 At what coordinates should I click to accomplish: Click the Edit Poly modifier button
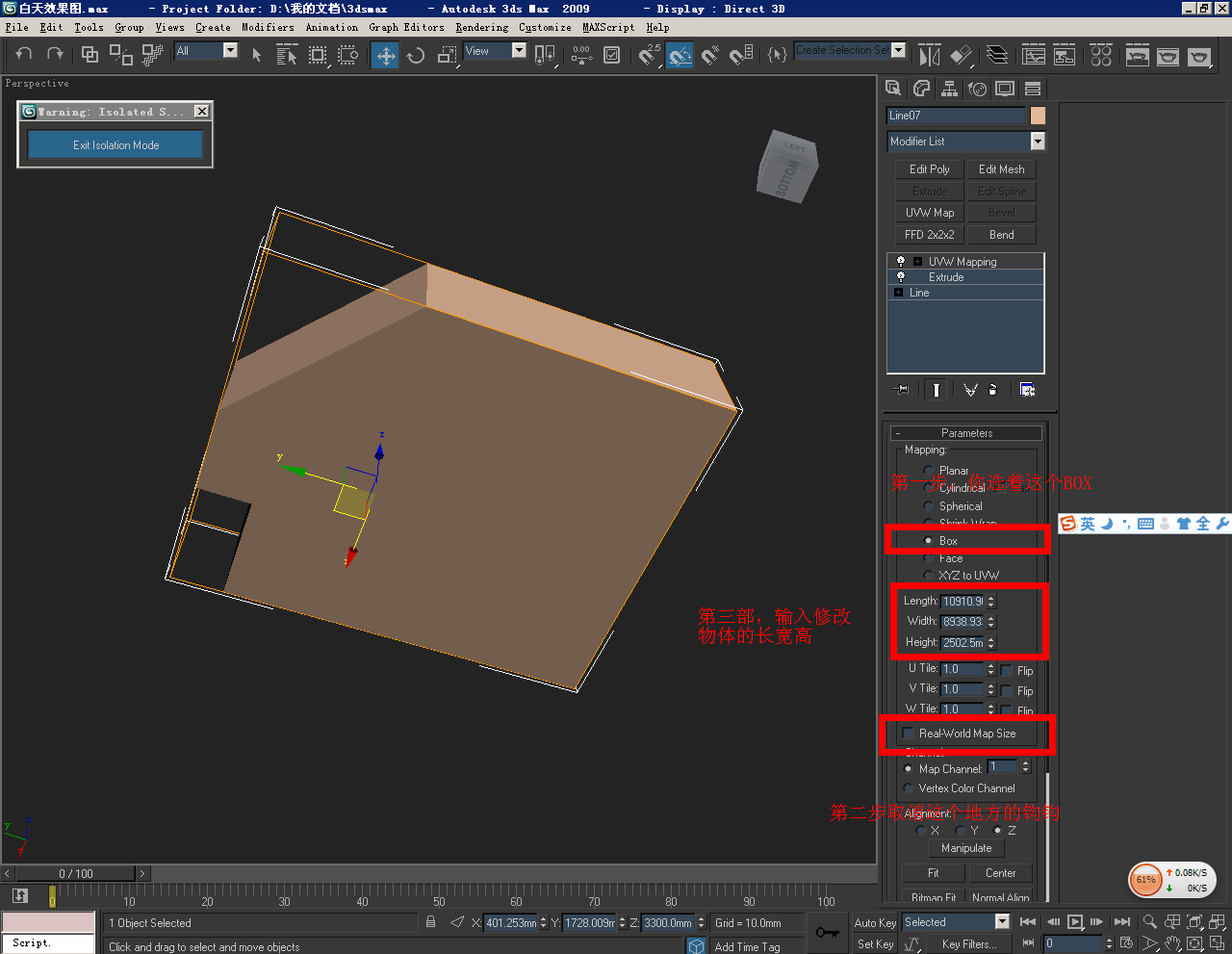[929, 169]
